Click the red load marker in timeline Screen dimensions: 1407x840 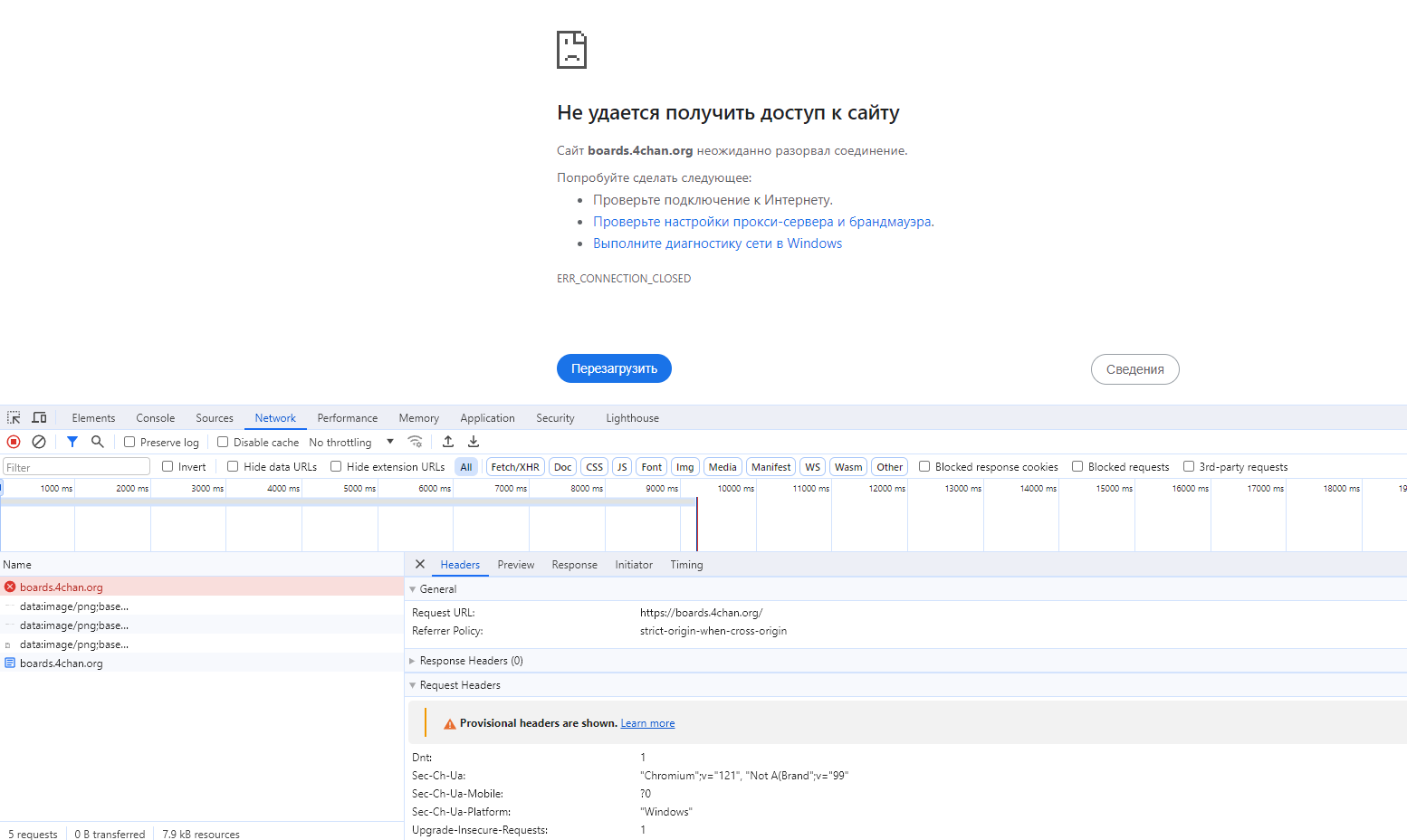tap(697, 523)
